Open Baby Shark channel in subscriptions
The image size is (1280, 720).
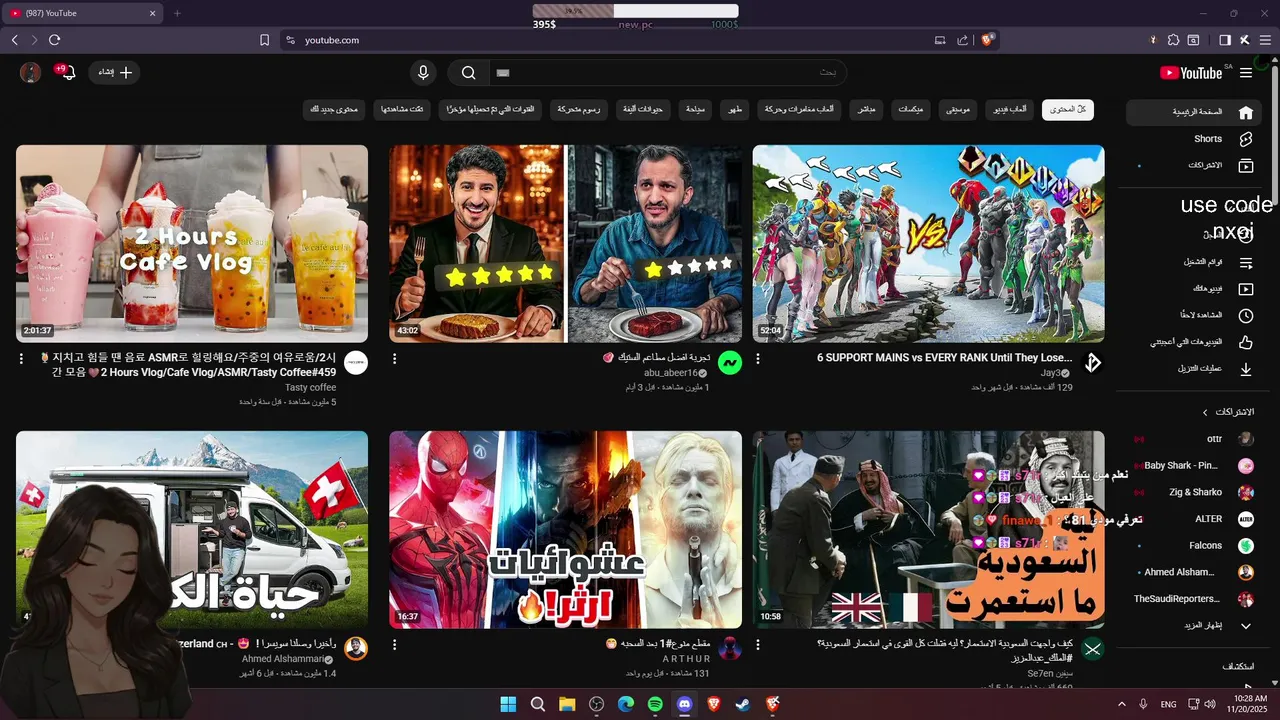click(x=1195, y=466)
